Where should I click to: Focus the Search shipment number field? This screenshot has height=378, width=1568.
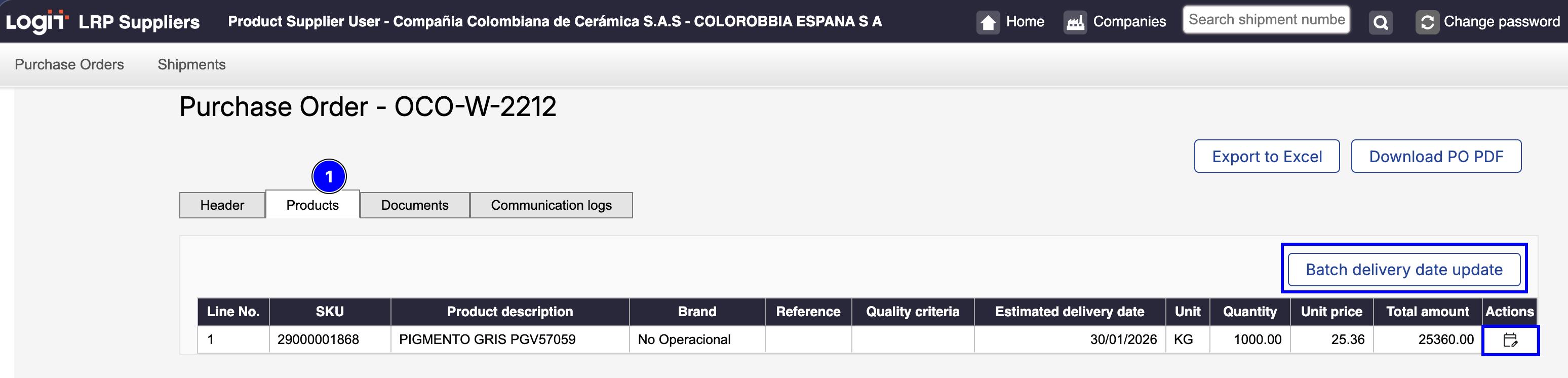point(1266,20)
